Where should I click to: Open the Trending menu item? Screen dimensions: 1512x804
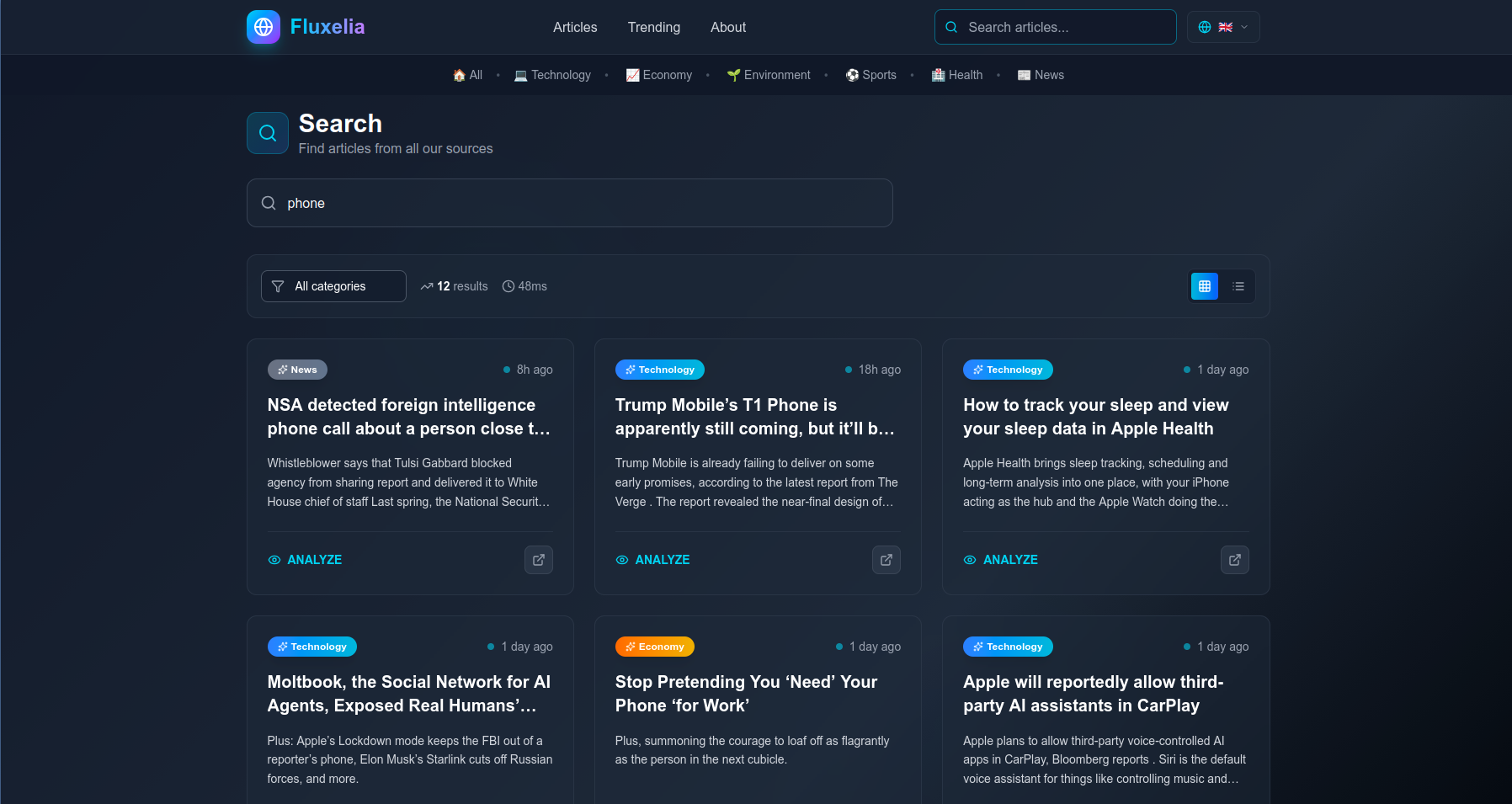(x=653, y=27)
